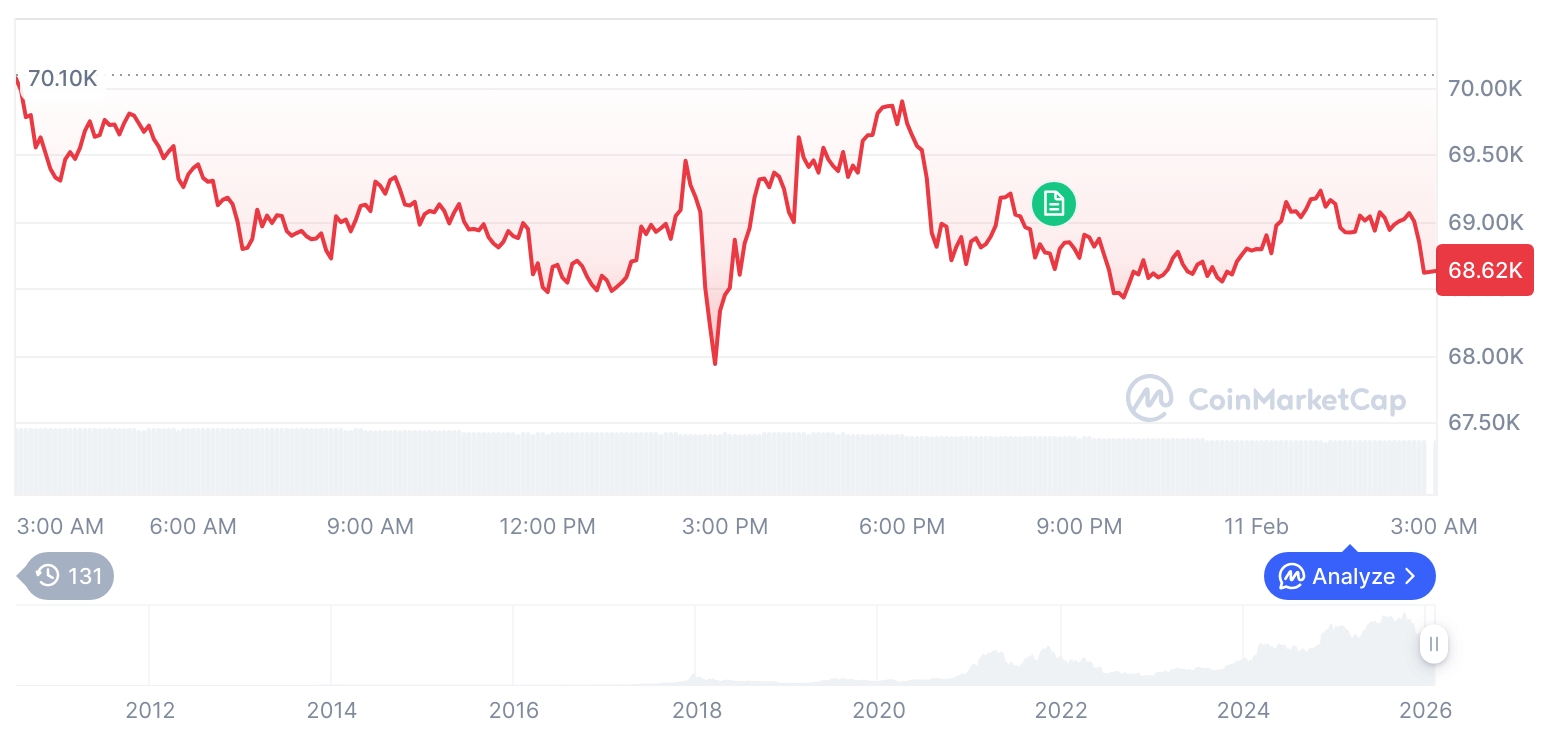Click the lowest dip point of the price line

click(x=715, y=363)
